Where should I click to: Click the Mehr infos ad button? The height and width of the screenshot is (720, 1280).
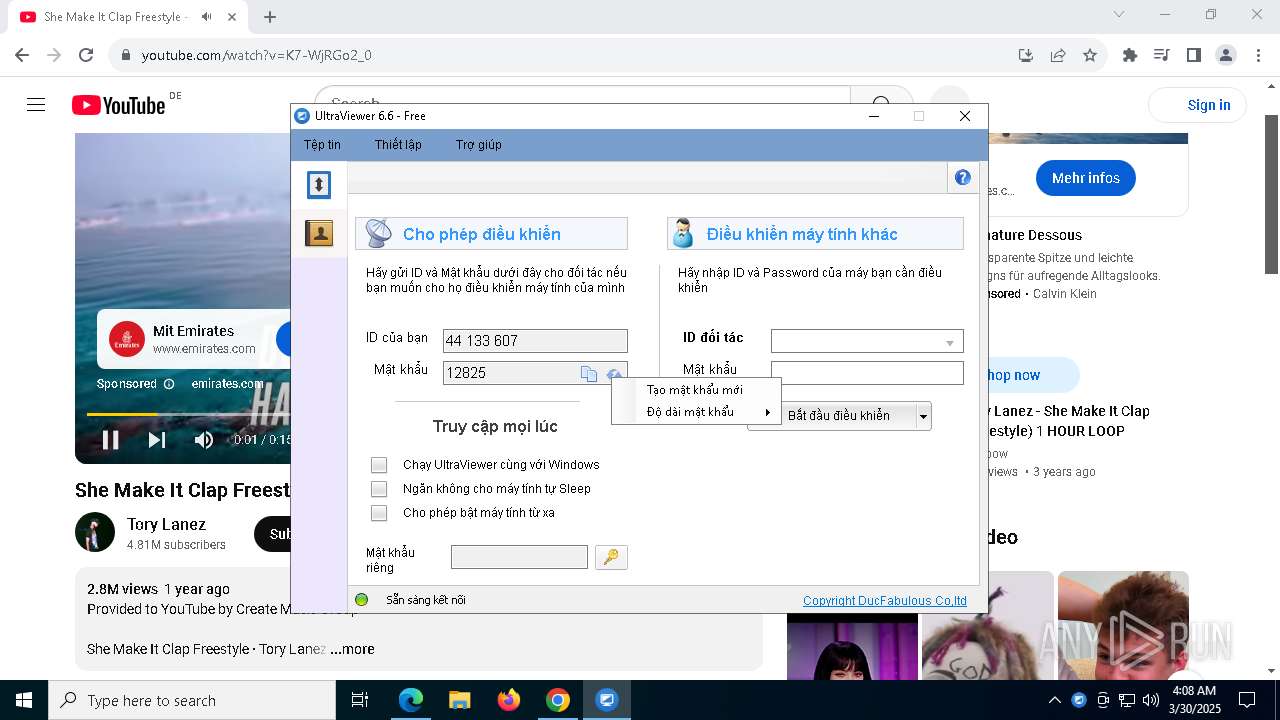[1086, 178]
